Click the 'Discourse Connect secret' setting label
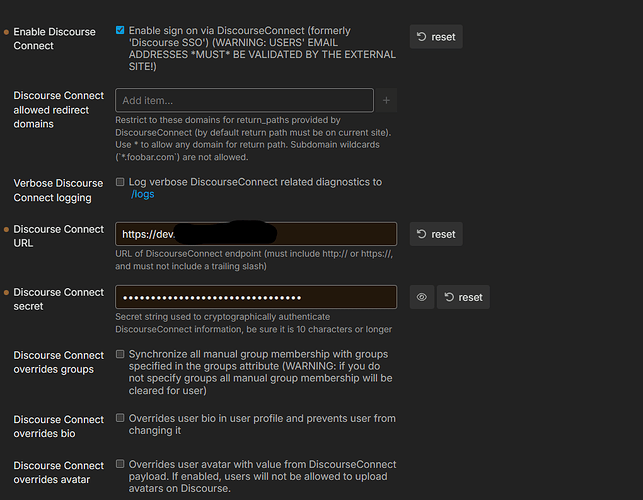Image resolution: width=643 pixels, height=500 pixels. 59,299
